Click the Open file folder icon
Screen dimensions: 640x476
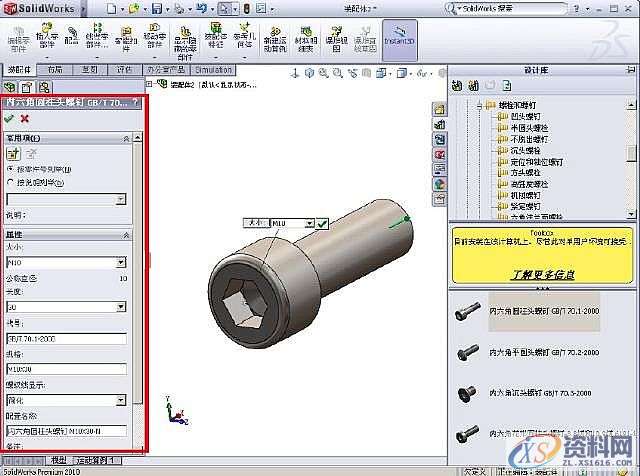pos(133,9)
